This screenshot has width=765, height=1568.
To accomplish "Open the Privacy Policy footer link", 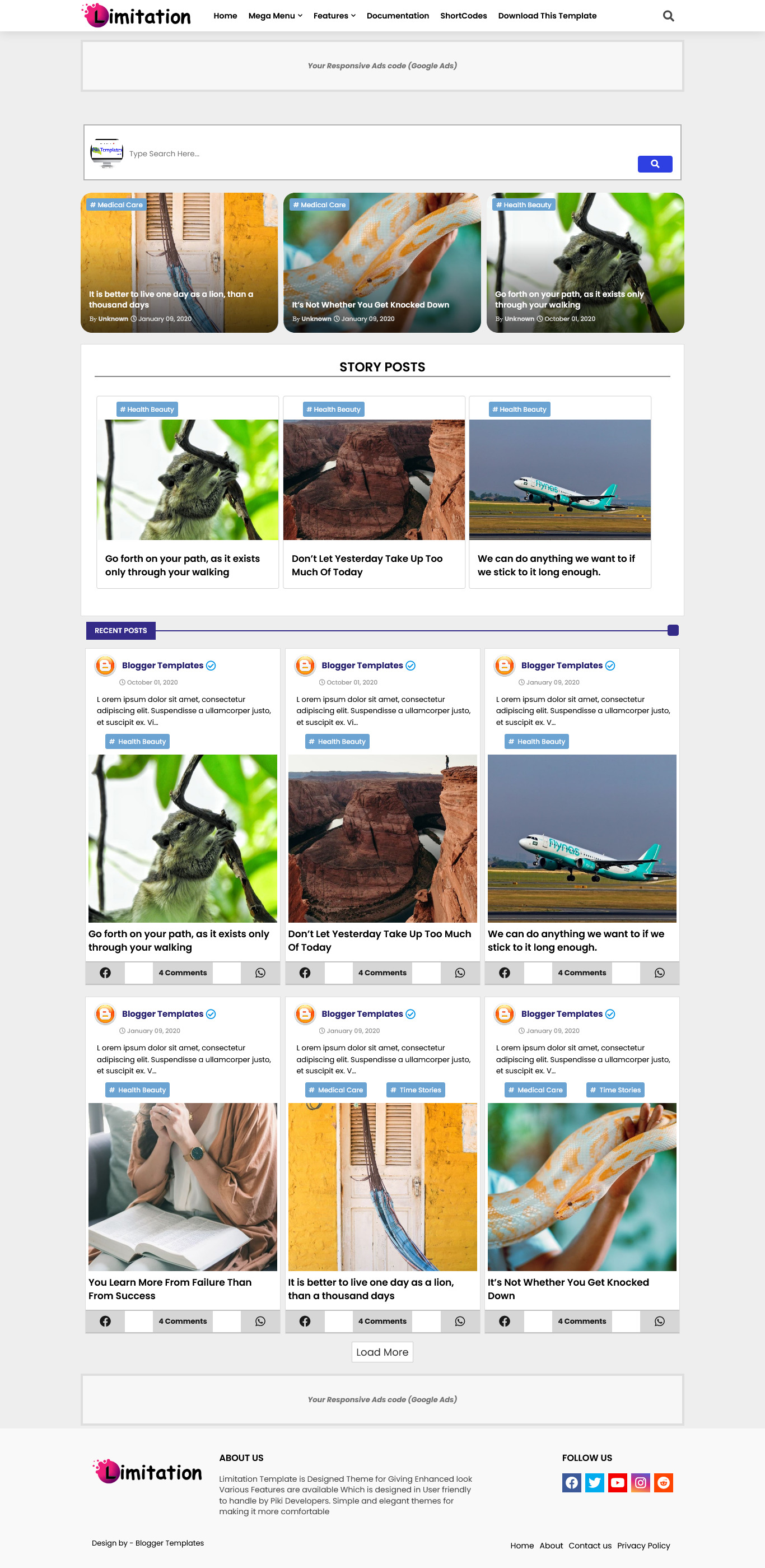I will (643, 1546).
